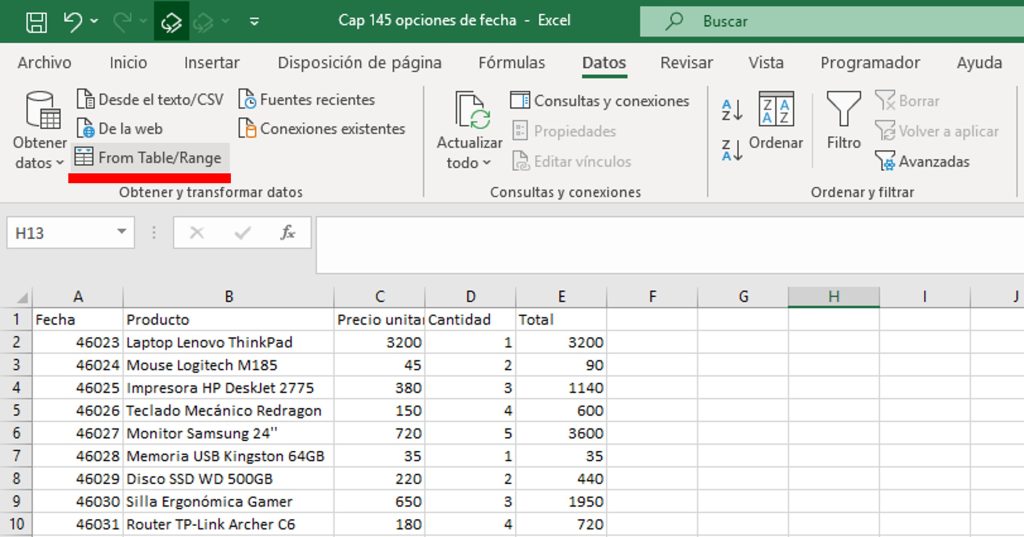This screenshot has width=1024, height=537.
Task: Open Avanzadas filter options
Action: pos(922,161)
